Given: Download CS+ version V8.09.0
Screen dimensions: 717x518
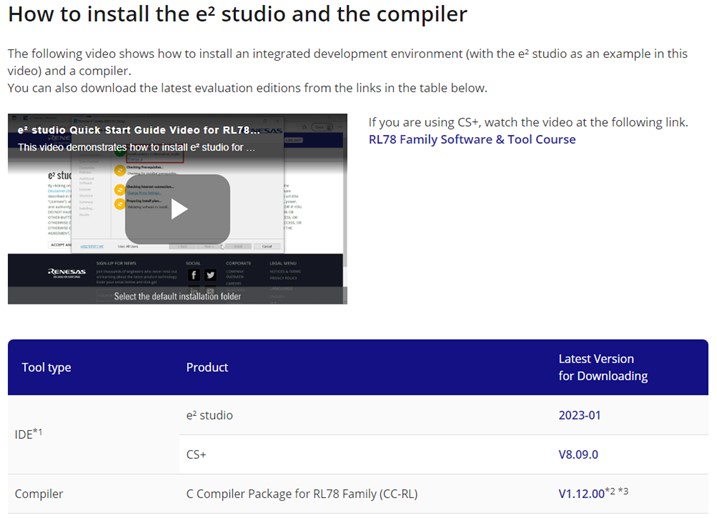Looking at the screenshot, I should click(578, 454).
